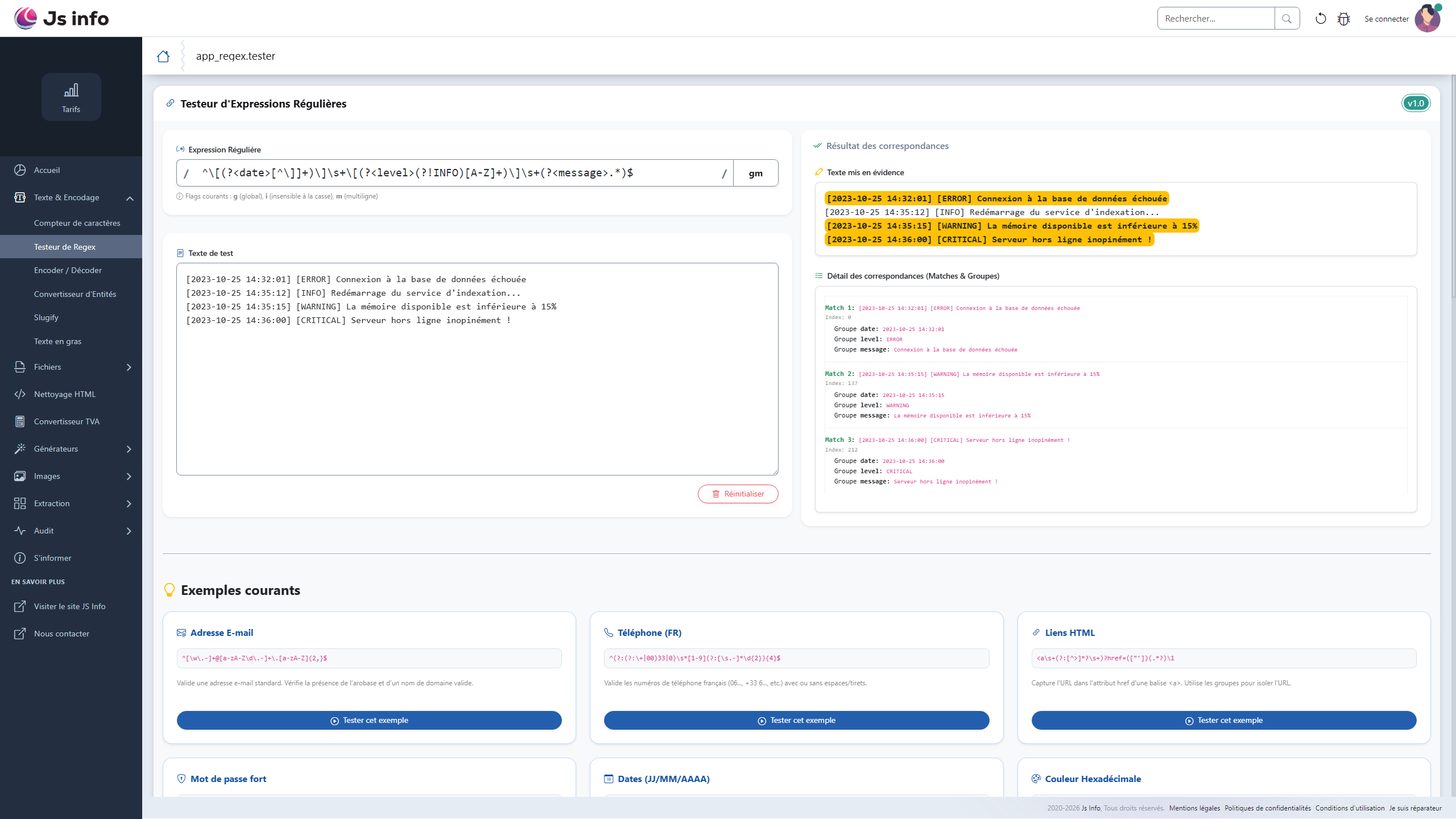Click the Nettoyage HTML code icon
The image size is (1456, 819).
20,394
